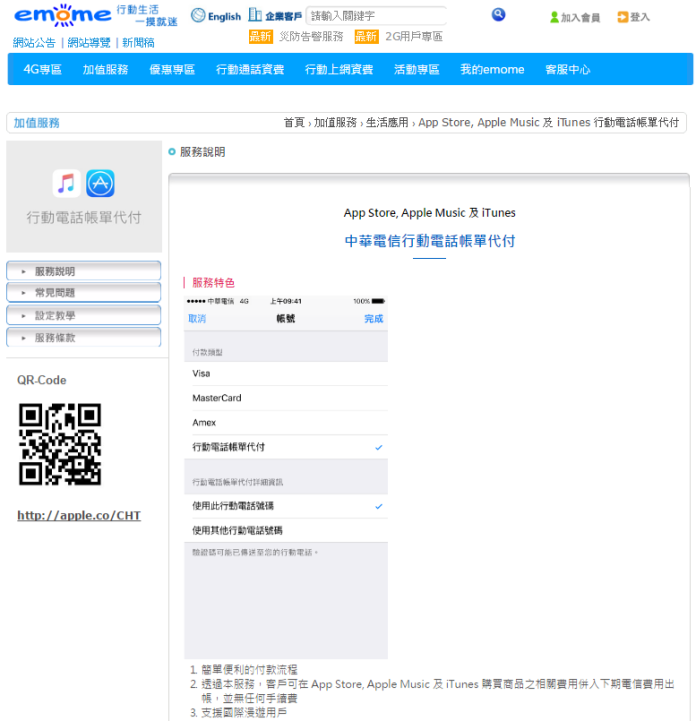This screenshot has width=696, height=721.
Task: Click the blue search magnifier button
Action: 498,15
